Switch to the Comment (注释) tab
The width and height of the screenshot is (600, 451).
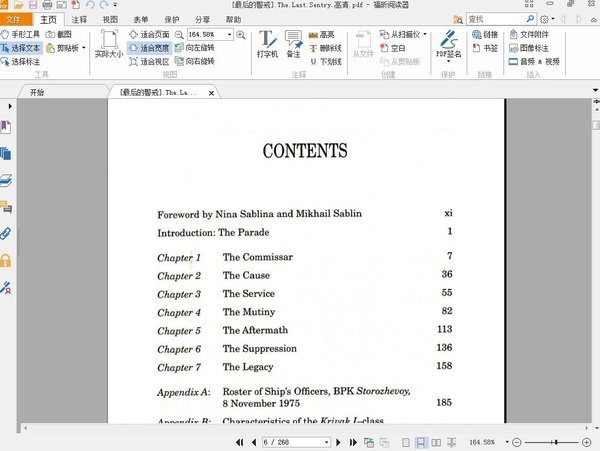79,20
